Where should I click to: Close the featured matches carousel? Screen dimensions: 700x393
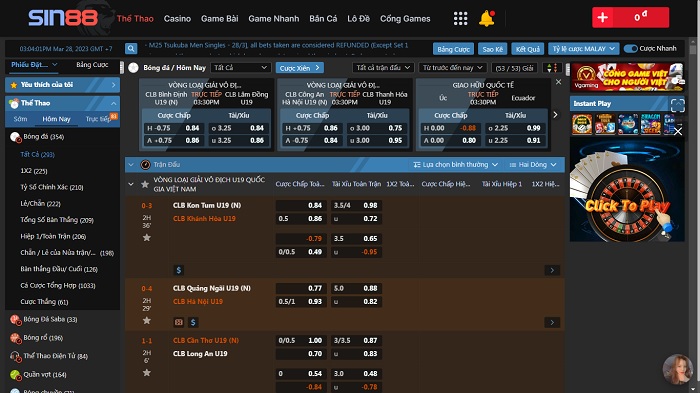pos(558,82)
